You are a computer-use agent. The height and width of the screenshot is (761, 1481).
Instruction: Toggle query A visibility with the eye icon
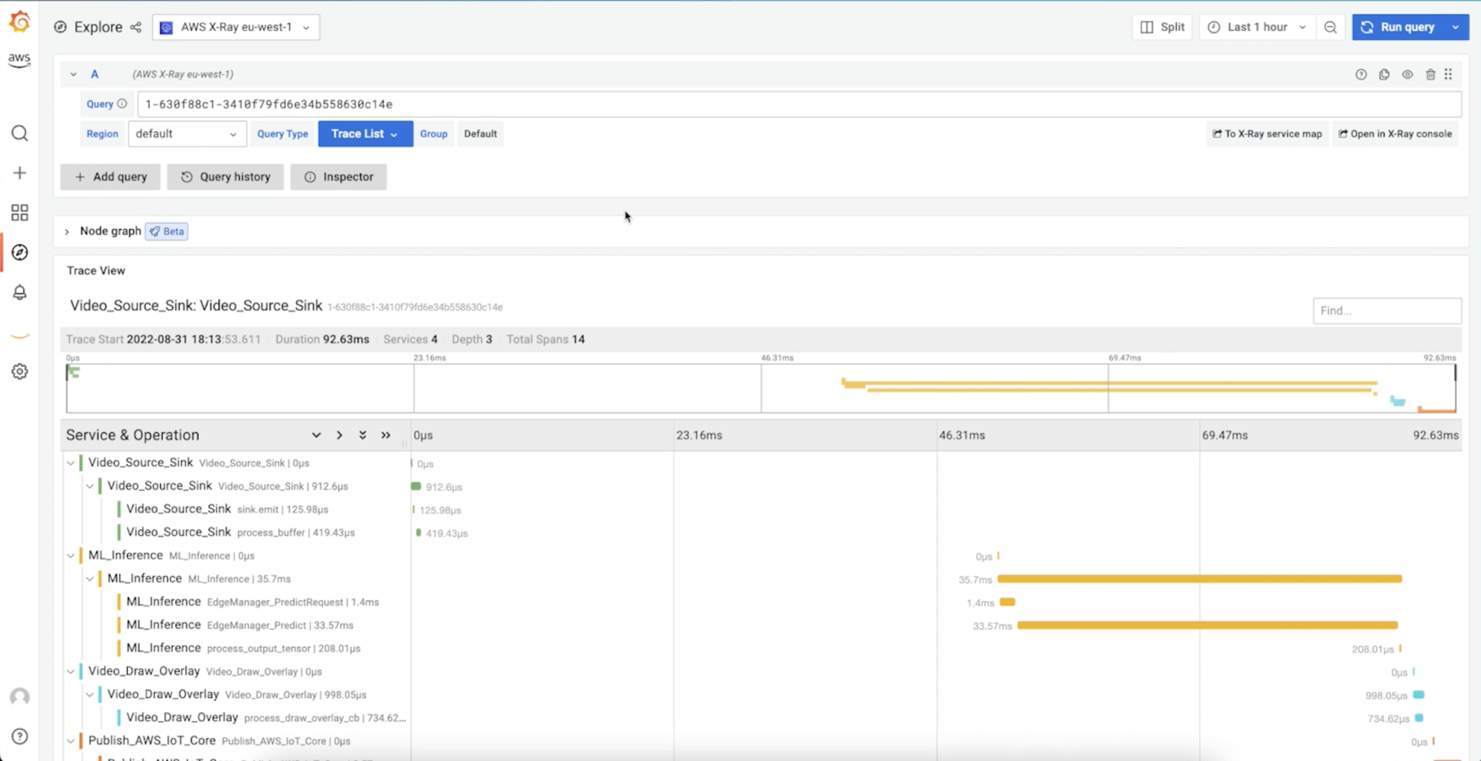pyautogui.click(x=1407, y=74)
